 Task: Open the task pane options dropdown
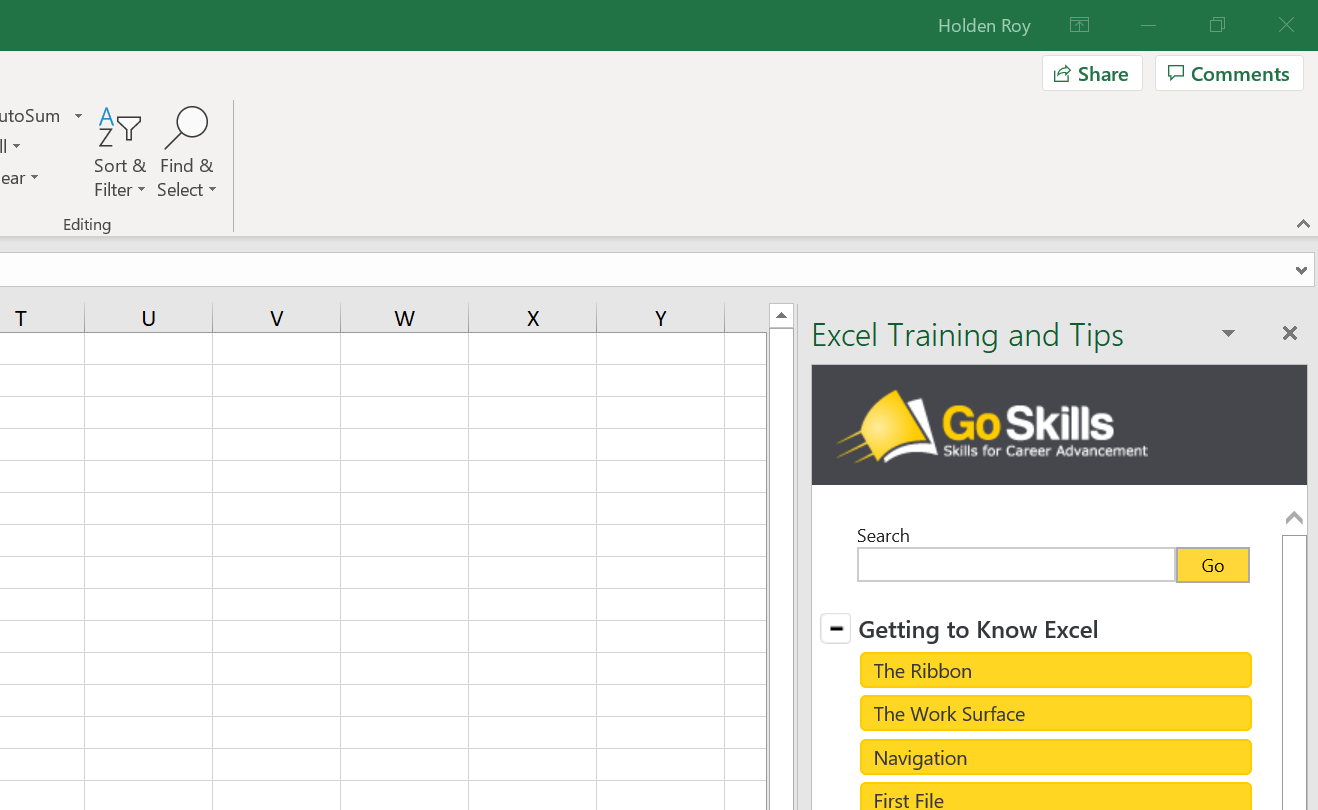coord(1228,334)
